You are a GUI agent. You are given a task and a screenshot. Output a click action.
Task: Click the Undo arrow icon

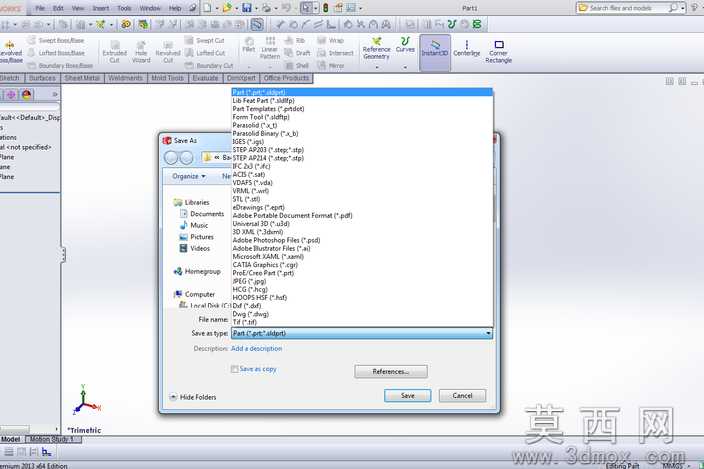click(x=286, y=8)
